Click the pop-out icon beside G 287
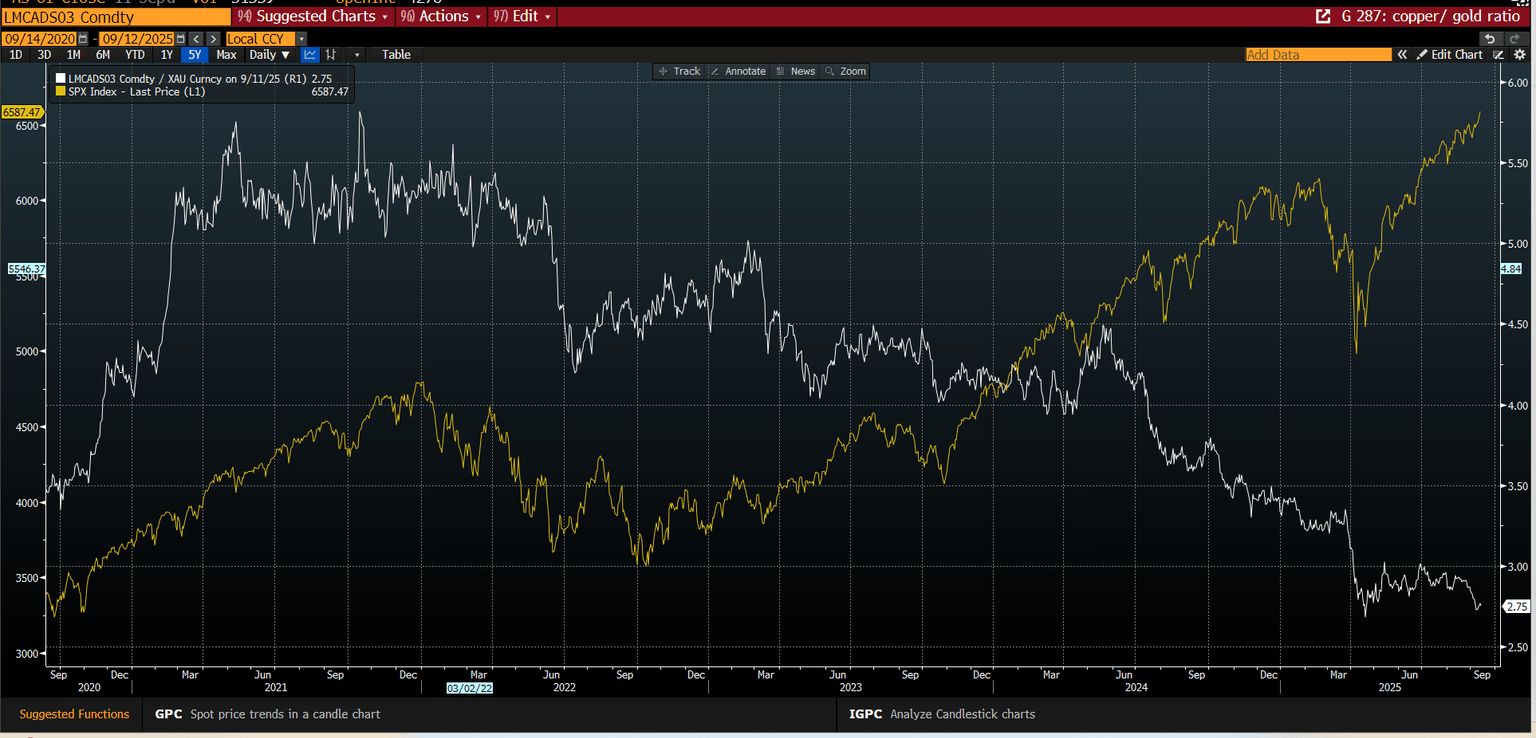1536x738 pixels. (1323, 16)
